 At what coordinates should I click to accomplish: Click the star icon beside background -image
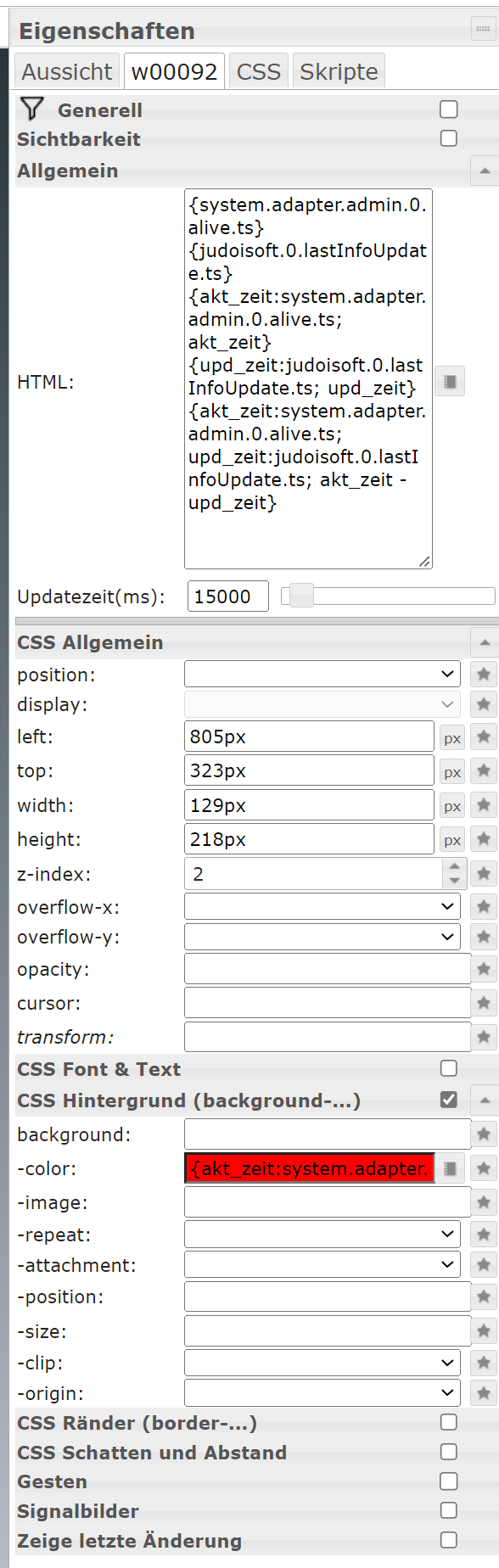pyautogui.click(x=485, y=1201)
